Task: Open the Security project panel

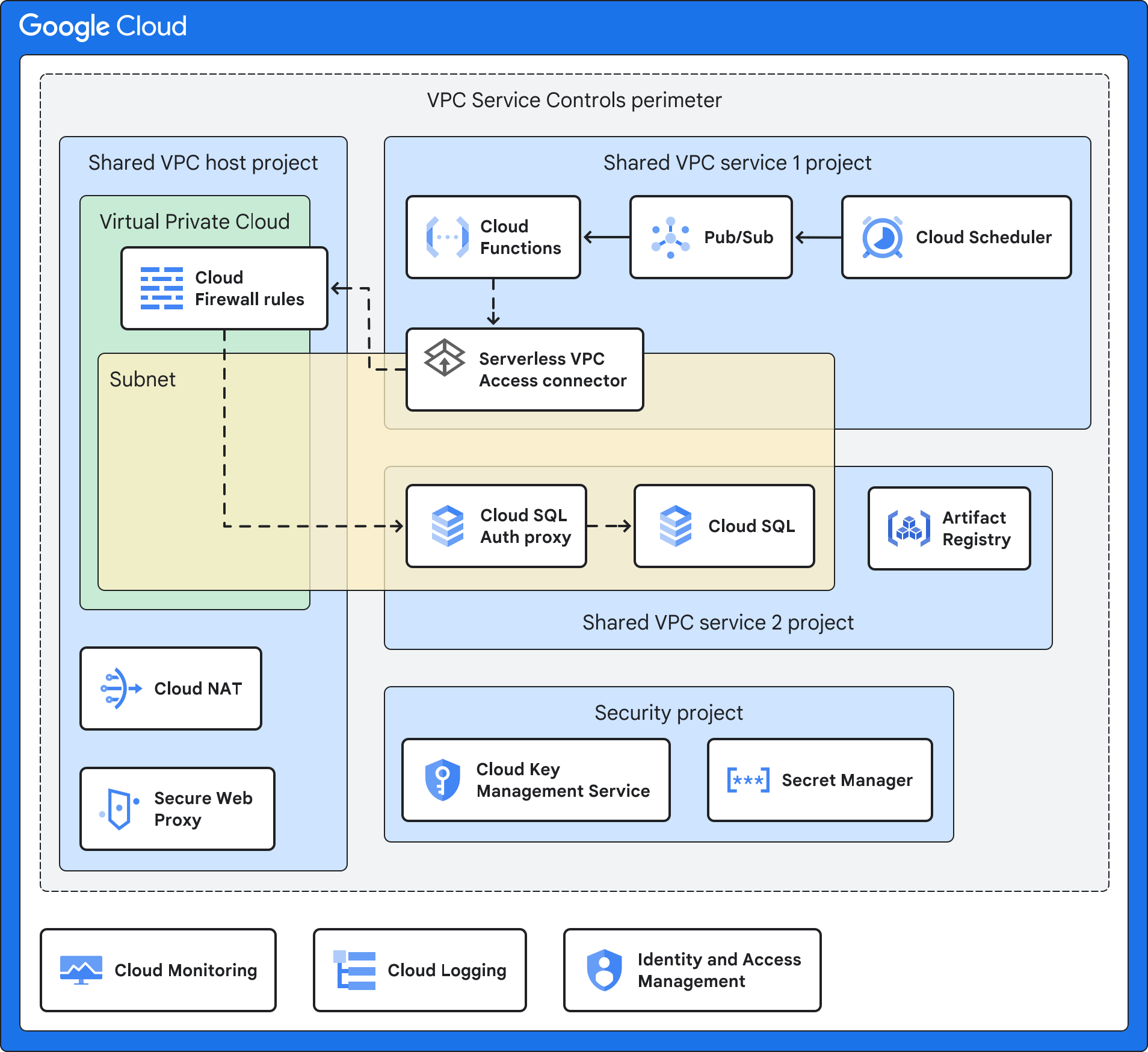Action: [x=669, y=713]
